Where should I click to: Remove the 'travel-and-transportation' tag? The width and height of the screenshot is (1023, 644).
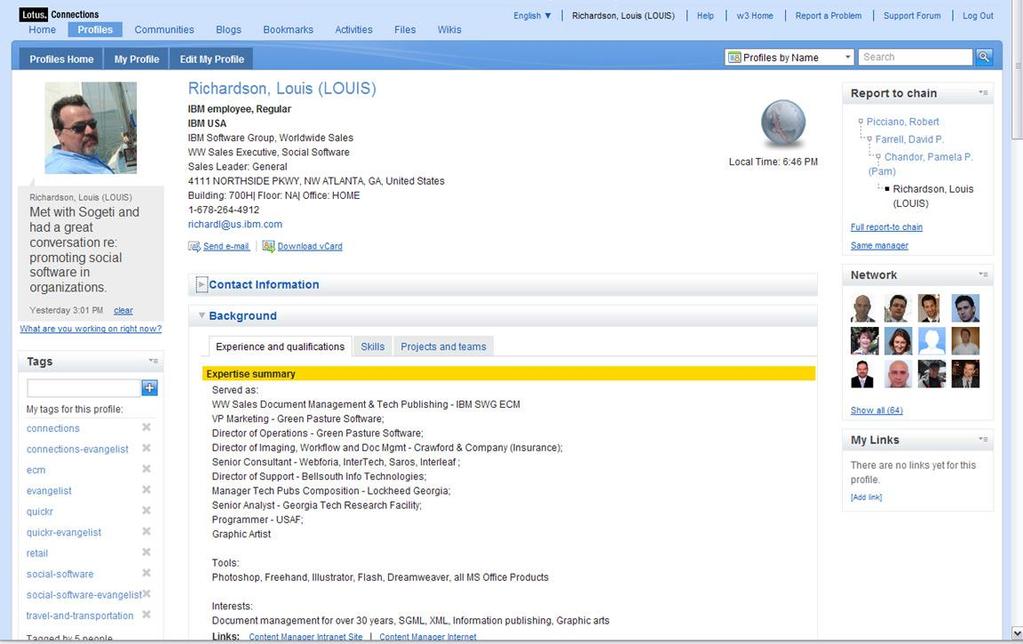point(146,615)
